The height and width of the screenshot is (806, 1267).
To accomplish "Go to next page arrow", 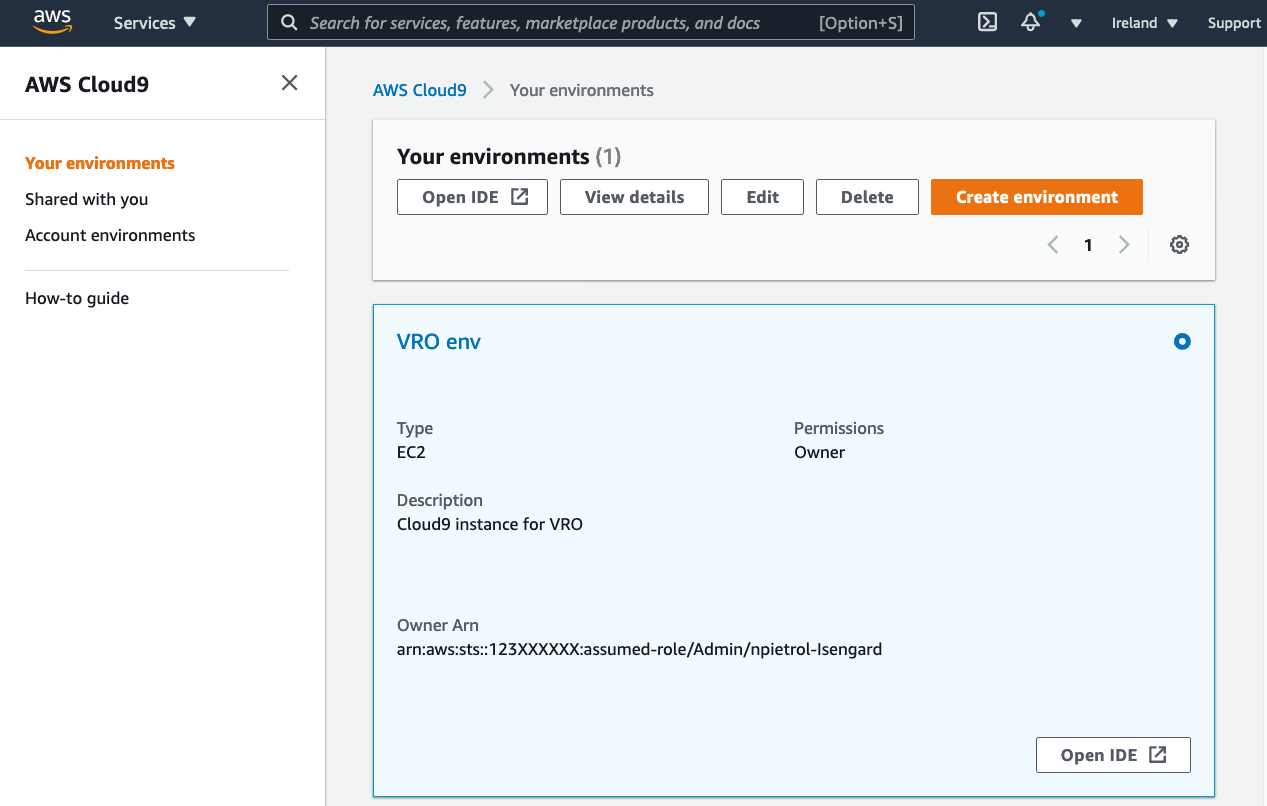I will 1124,245.
